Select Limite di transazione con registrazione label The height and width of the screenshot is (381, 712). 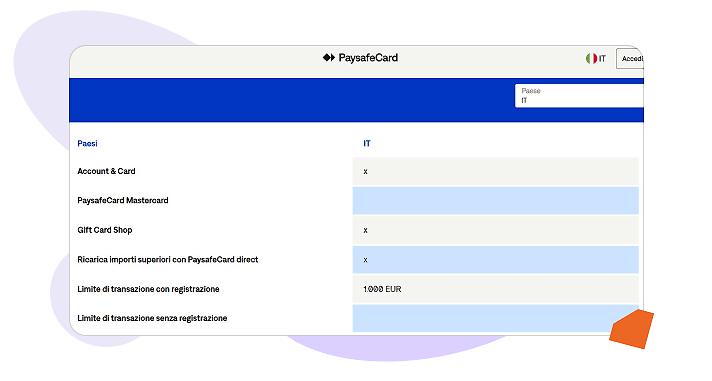tap(148, 289)
